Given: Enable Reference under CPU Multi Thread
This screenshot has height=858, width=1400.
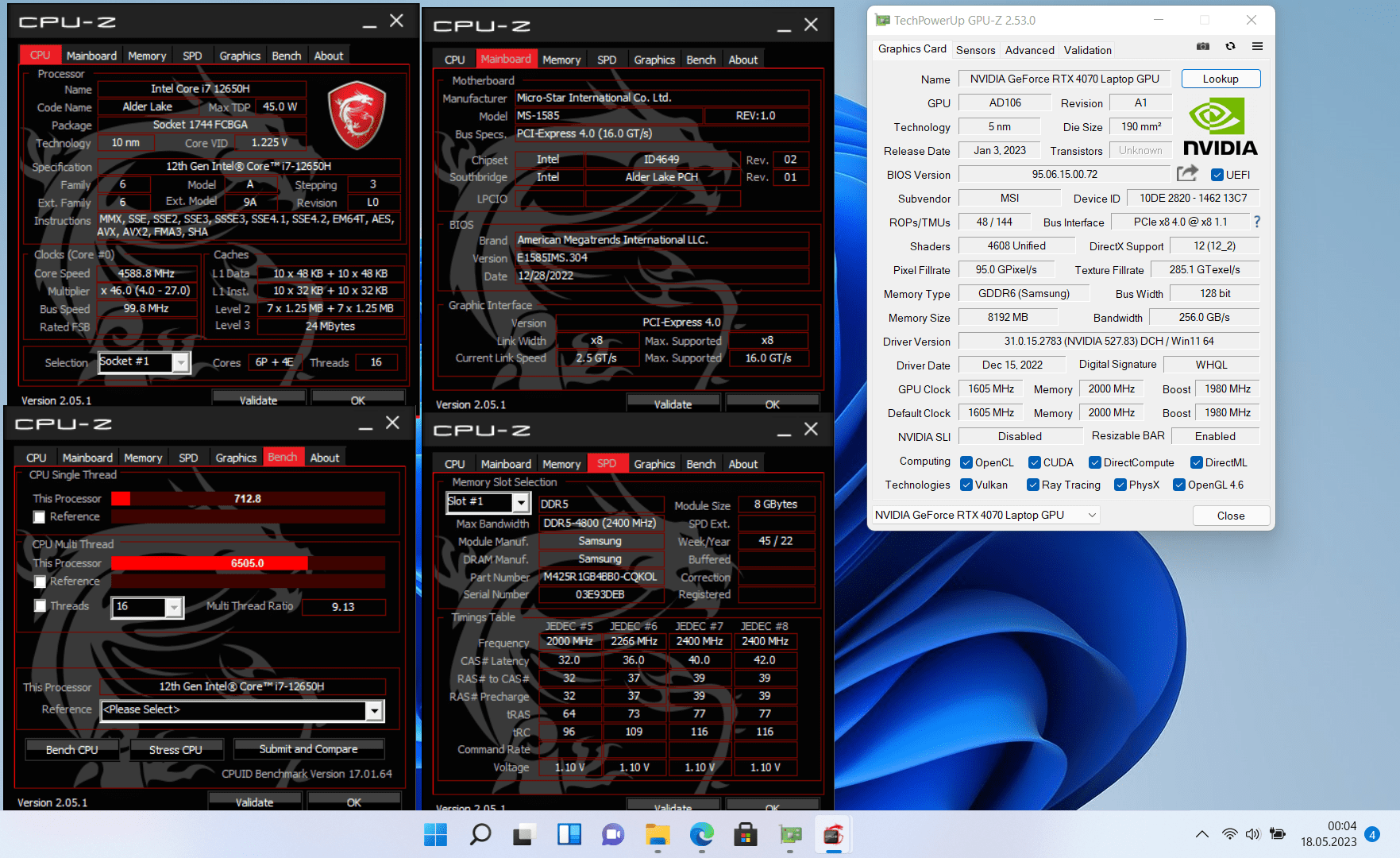Looking at the screenshot, I should point(39,582).
